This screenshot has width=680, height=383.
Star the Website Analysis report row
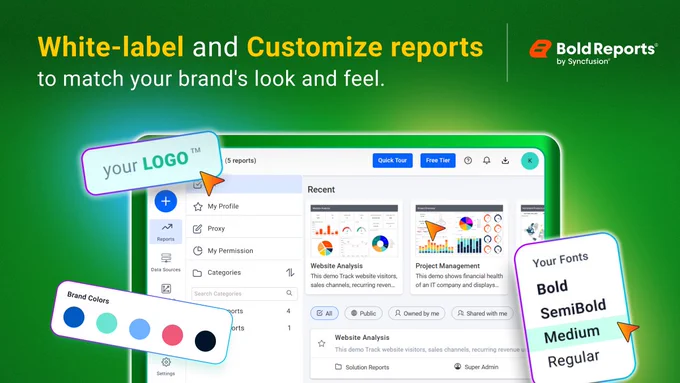pyautogui.click(x=321, y=344)
